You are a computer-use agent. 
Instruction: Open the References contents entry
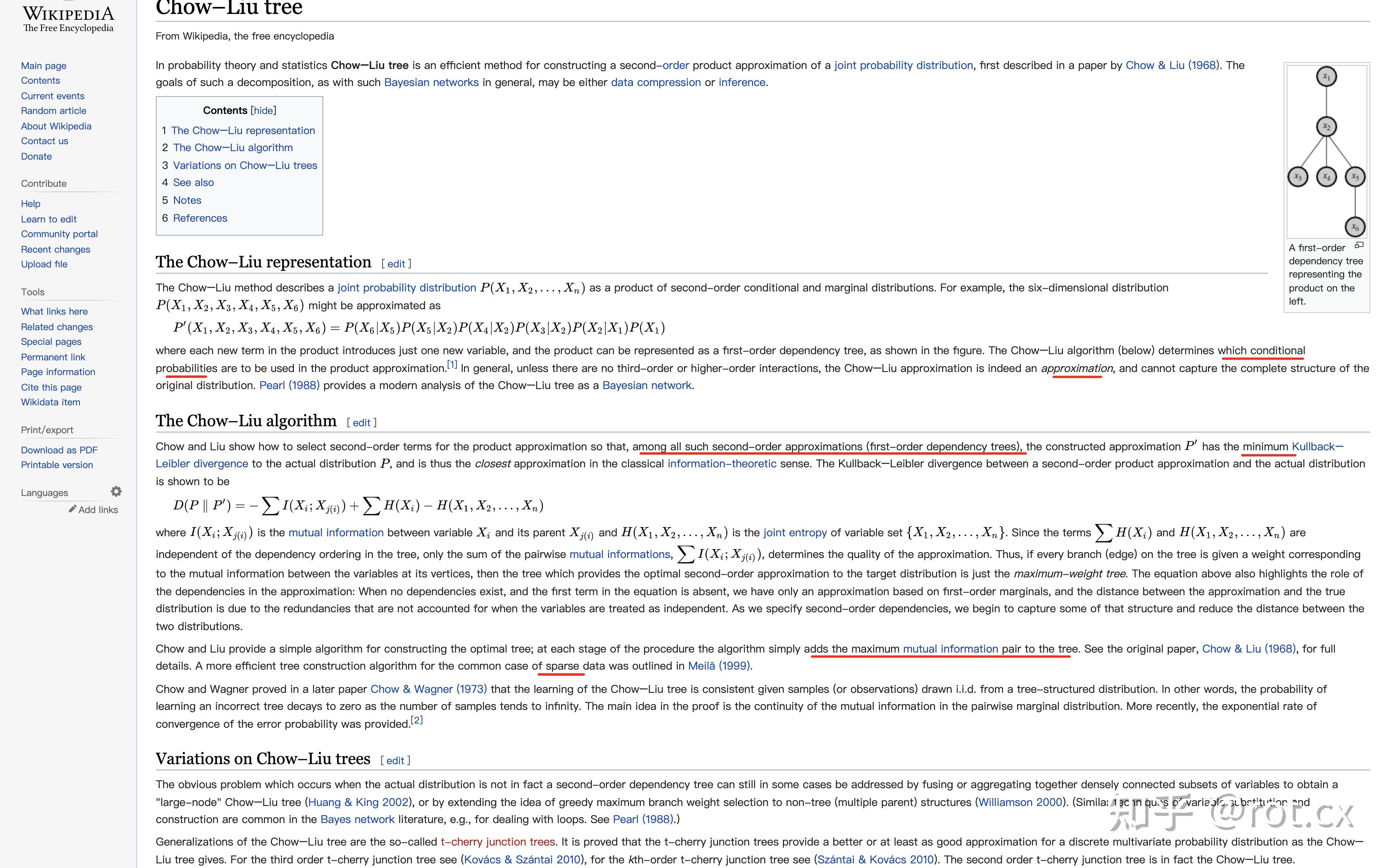click(x=200, y=218)
